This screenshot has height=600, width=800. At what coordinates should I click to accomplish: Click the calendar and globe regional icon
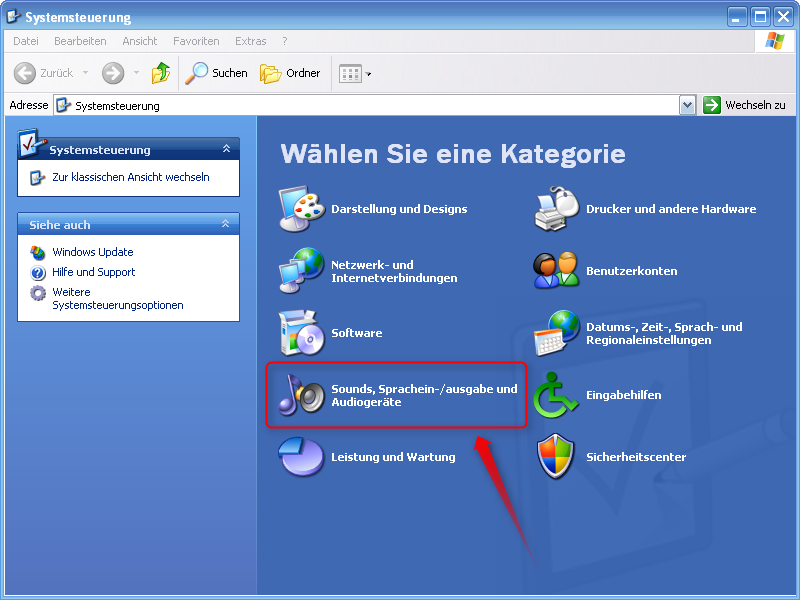(557, 333)
